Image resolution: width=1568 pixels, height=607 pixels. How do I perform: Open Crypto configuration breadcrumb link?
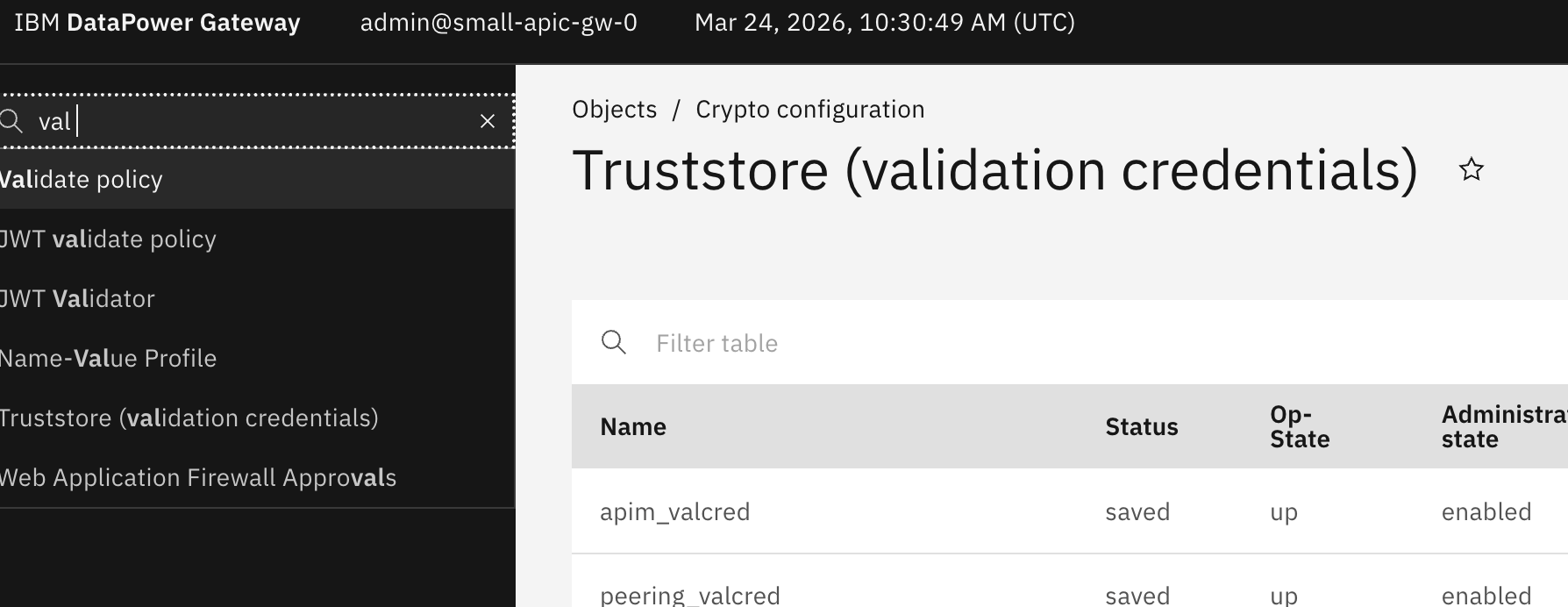[x=809, y=109]
